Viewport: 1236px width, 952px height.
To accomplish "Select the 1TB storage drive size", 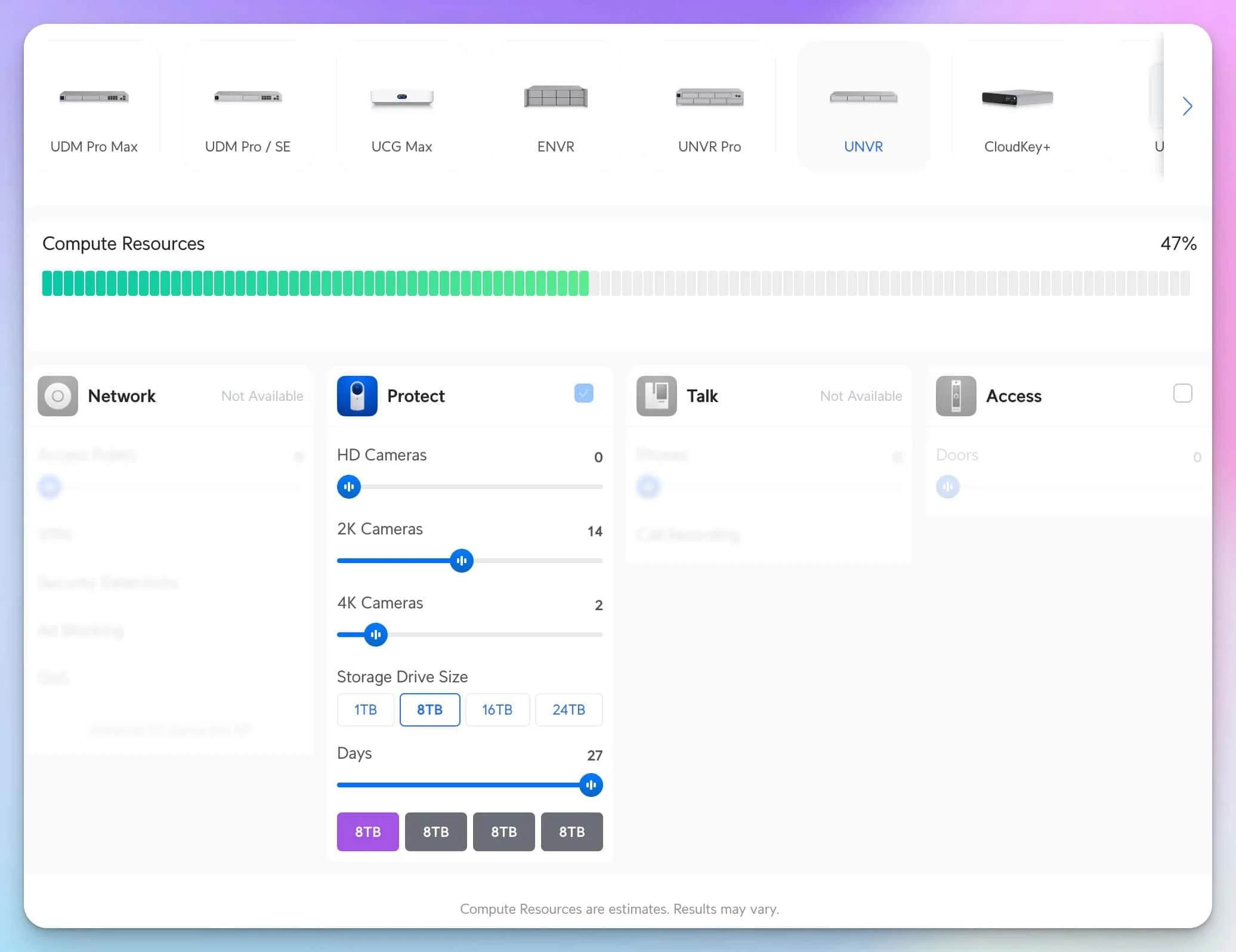I will pyautogui.click(x=365, y=710).
